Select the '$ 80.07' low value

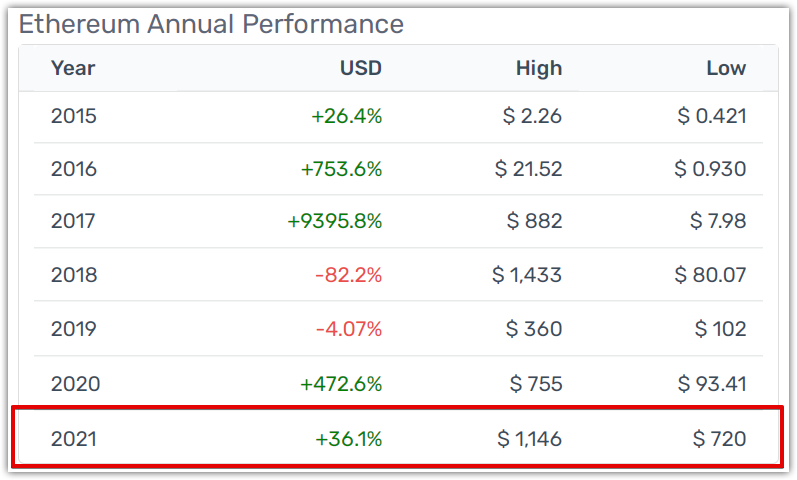point(710,275)
